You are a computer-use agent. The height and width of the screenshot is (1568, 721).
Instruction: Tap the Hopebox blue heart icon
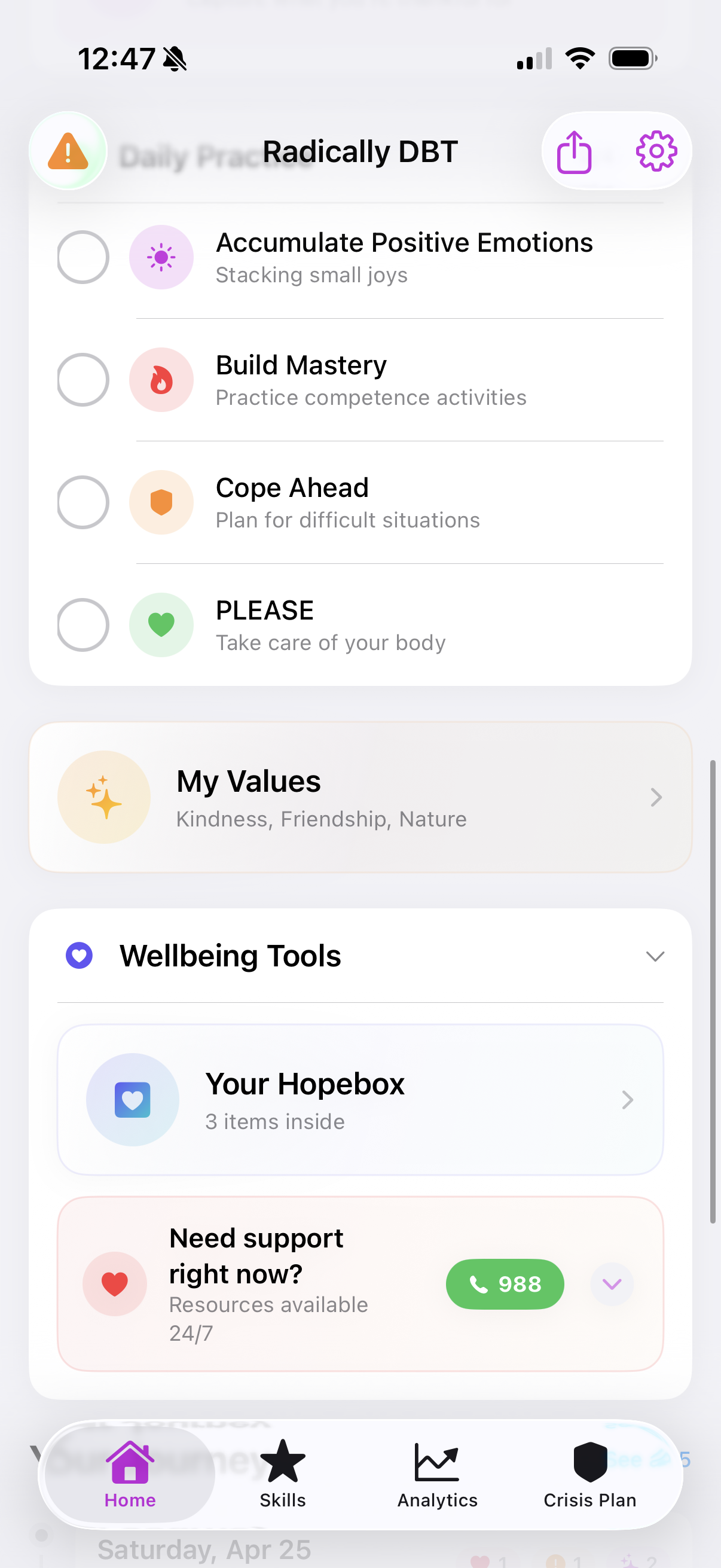[133, 1099]
